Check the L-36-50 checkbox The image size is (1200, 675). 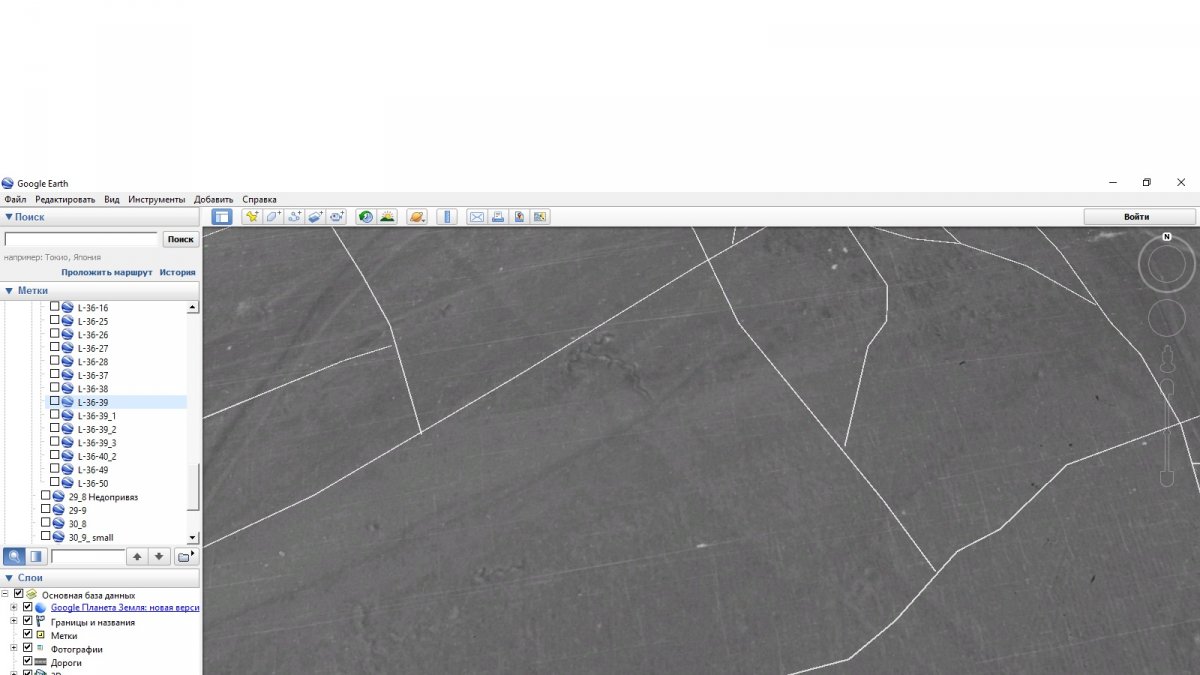tap(55, 483)
